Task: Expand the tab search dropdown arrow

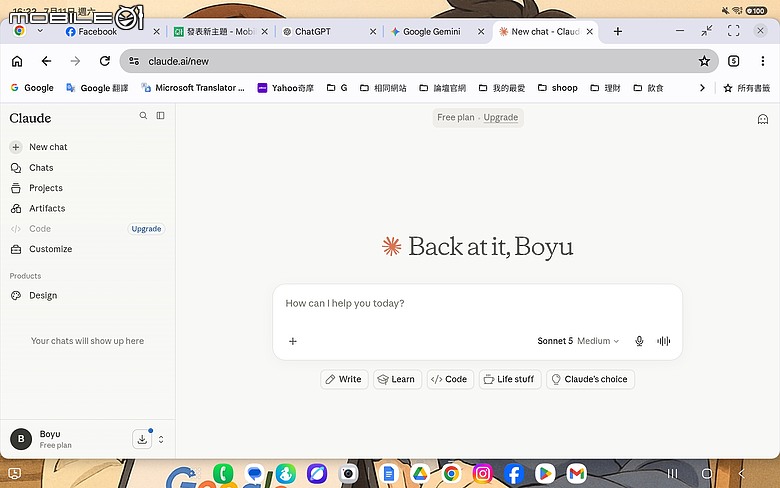Action: pyautogui.click(x=40, y=31)
